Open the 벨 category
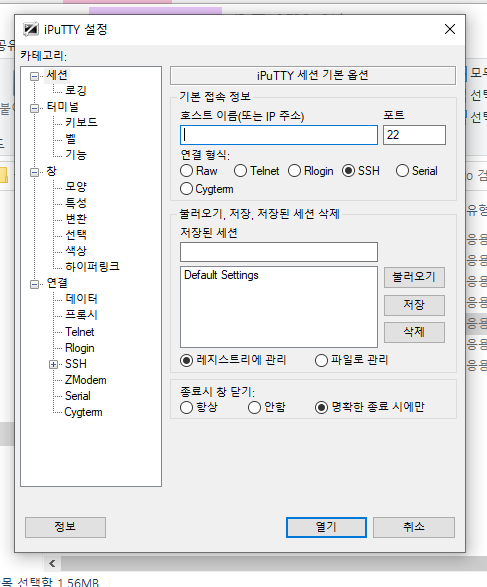487x587 pixels. click(x=71, y=139)
